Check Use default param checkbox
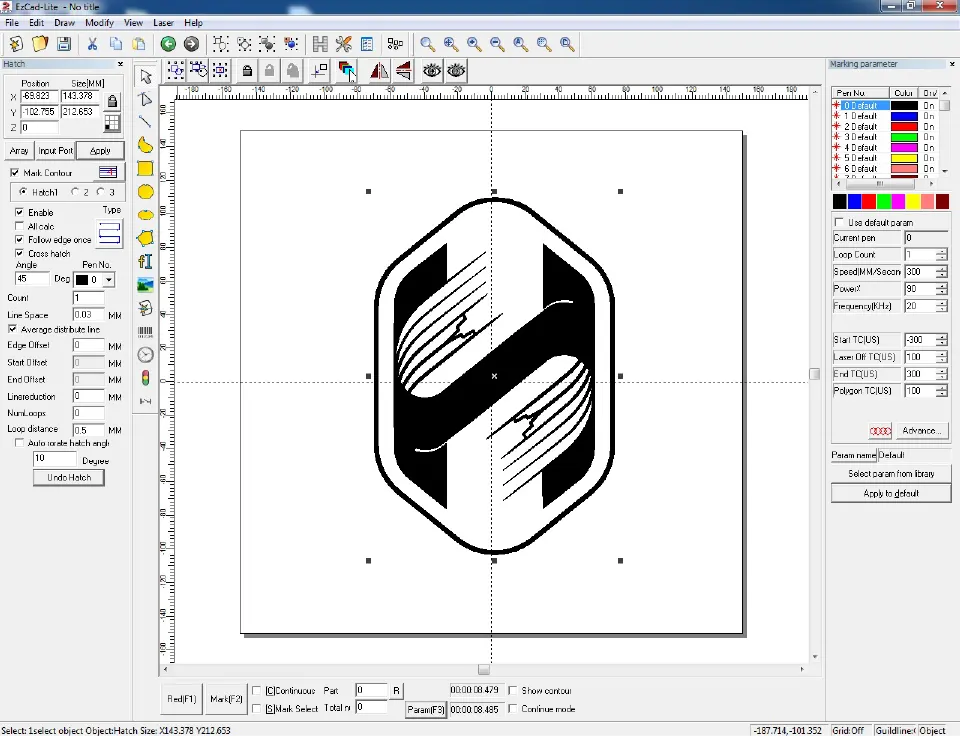This screenshot has width=960, height=736. (x=839, y=222)
